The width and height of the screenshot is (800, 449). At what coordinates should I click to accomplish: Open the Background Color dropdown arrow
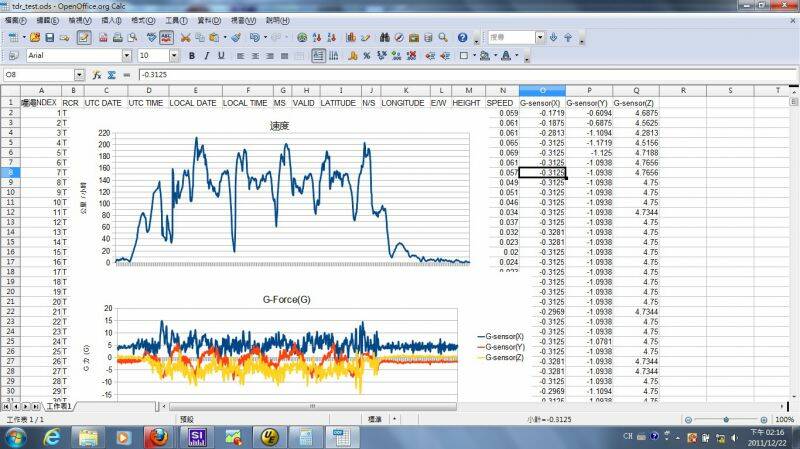pyautogui.click(x=495, y=56)
